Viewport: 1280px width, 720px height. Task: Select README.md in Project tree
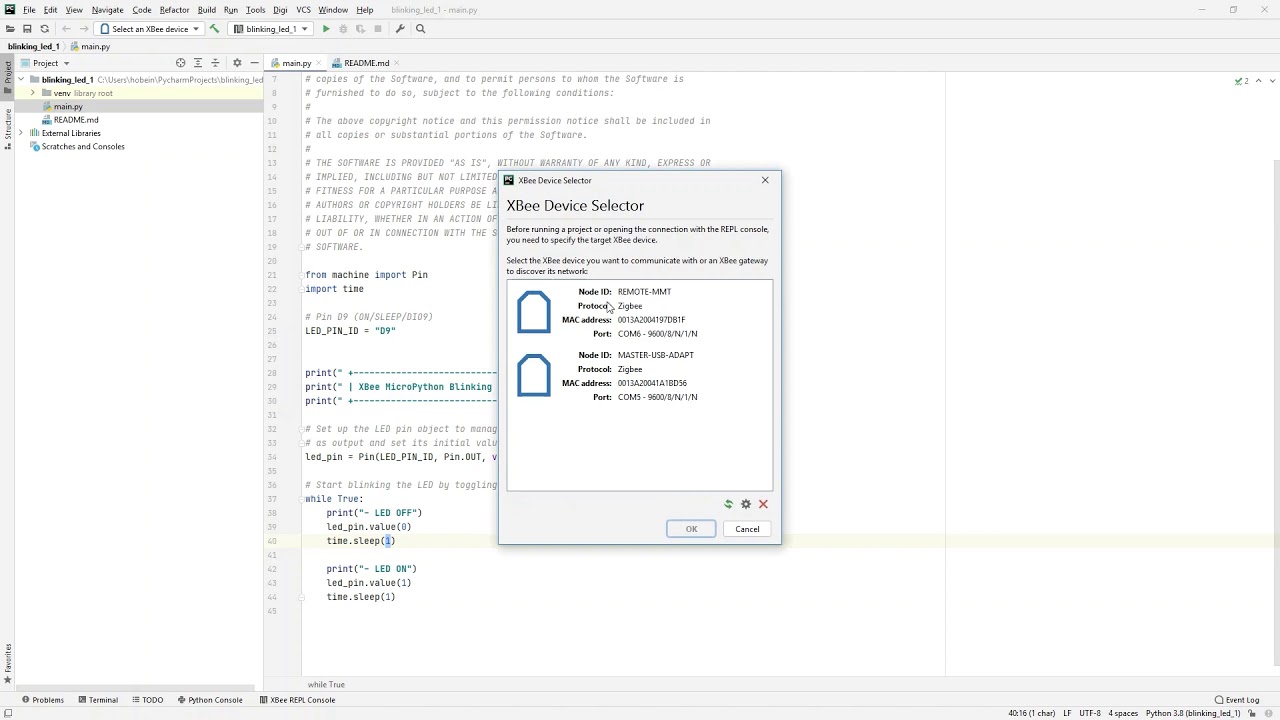tap(76, 120)
